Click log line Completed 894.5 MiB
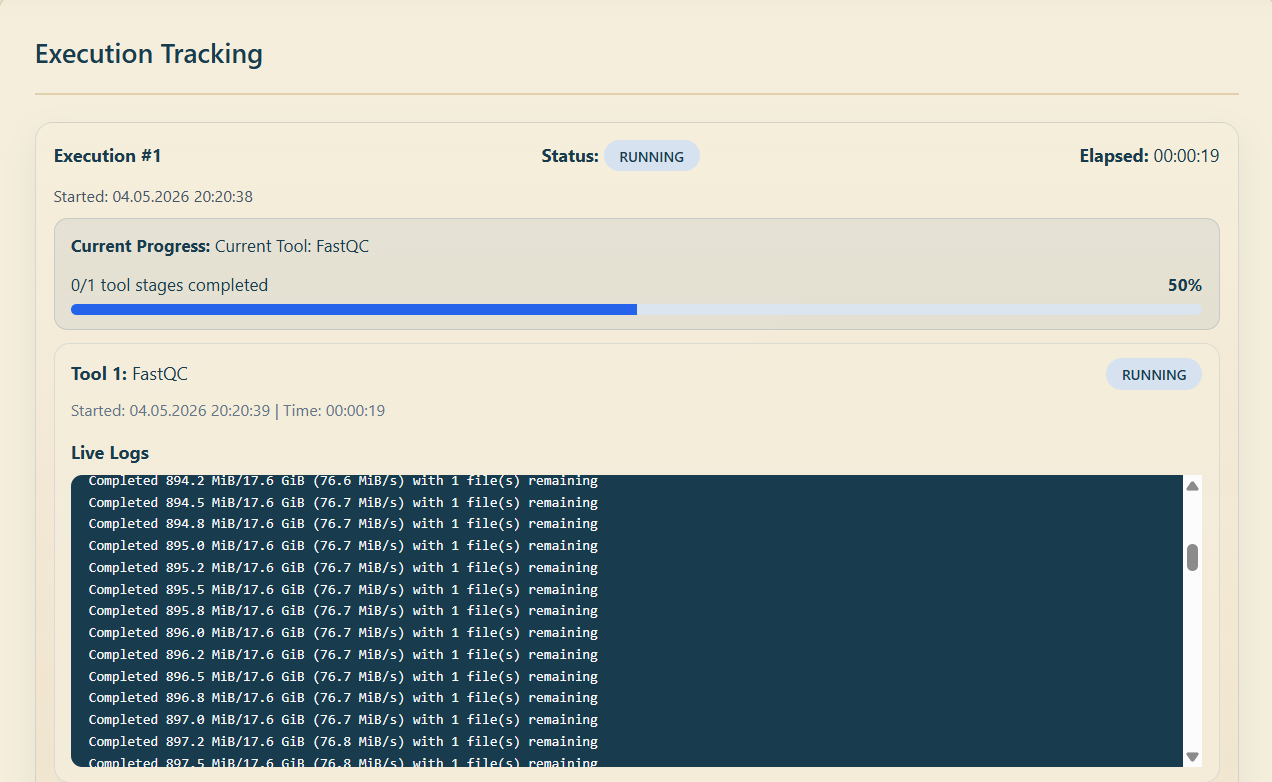The height and width of the screenshot is (782, 1272). (x=343, y=502)
